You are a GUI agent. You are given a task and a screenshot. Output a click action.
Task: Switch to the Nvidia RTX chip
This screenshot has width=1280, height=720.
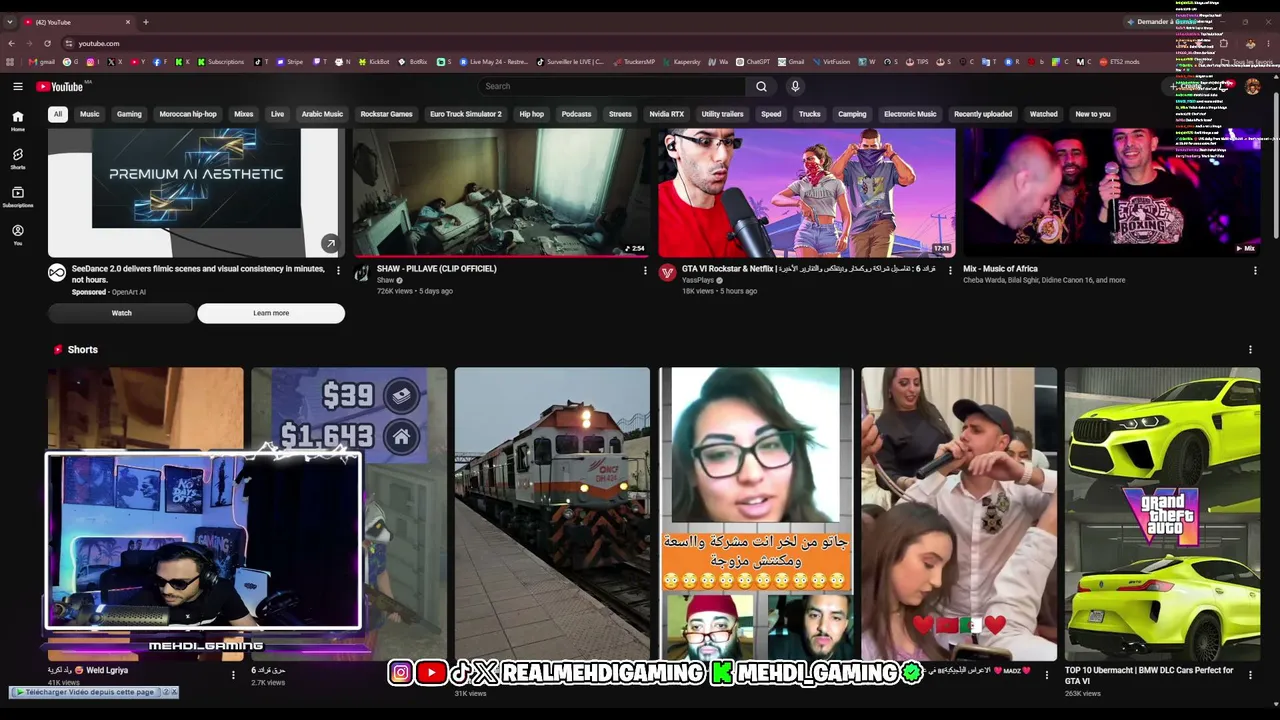(x=667, y=114)
